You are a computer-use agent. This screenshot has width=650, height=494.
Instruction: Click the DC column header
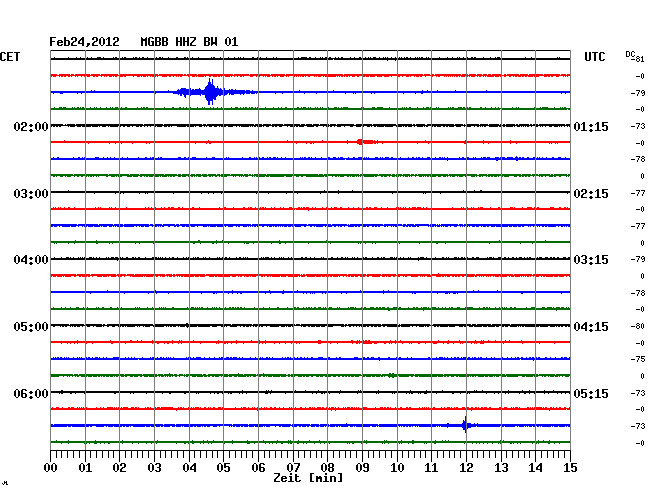click(630, 54)
